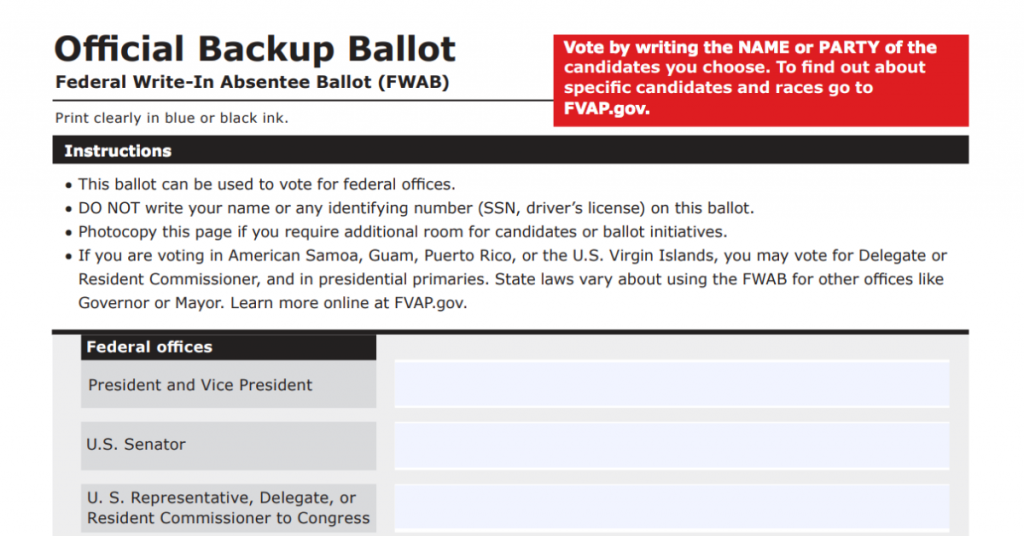Click the 'Resident Commissioner to Congress' label
Screen dimensions: 1024x536
[228, 518]
